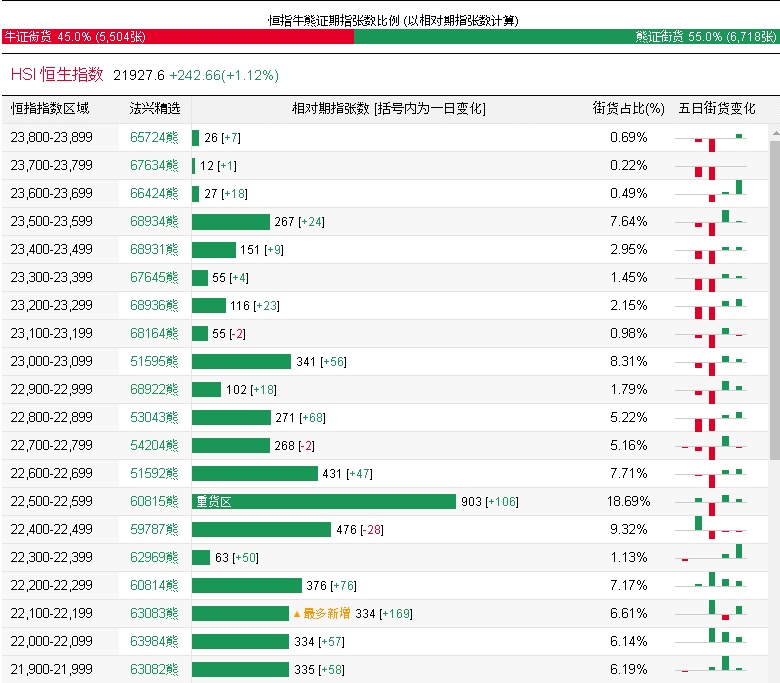
Task: Click the 重货区 bar for 22,500-22,599
Action: pos(324,501)
